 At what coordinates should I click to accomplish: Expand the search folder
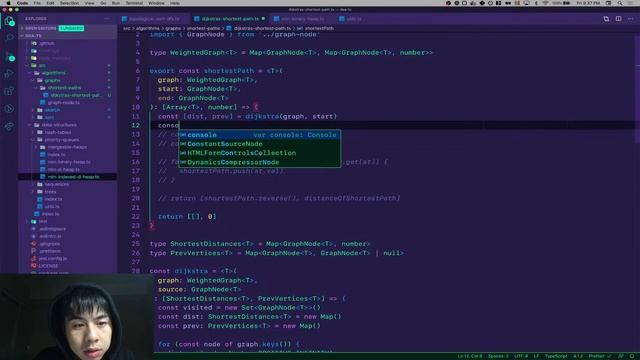pyautogui.click(x=67, y=110)
